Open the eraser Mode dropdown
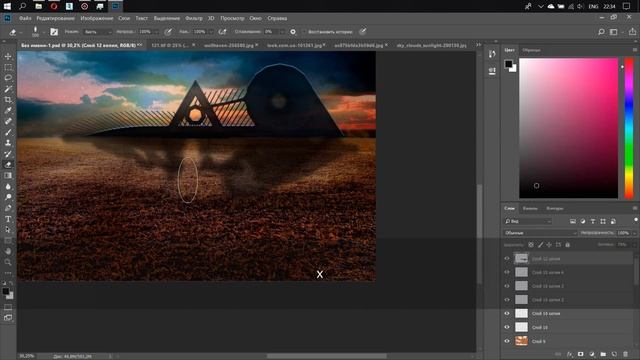Viewport: 640px width, 360px height. point(97,32)
